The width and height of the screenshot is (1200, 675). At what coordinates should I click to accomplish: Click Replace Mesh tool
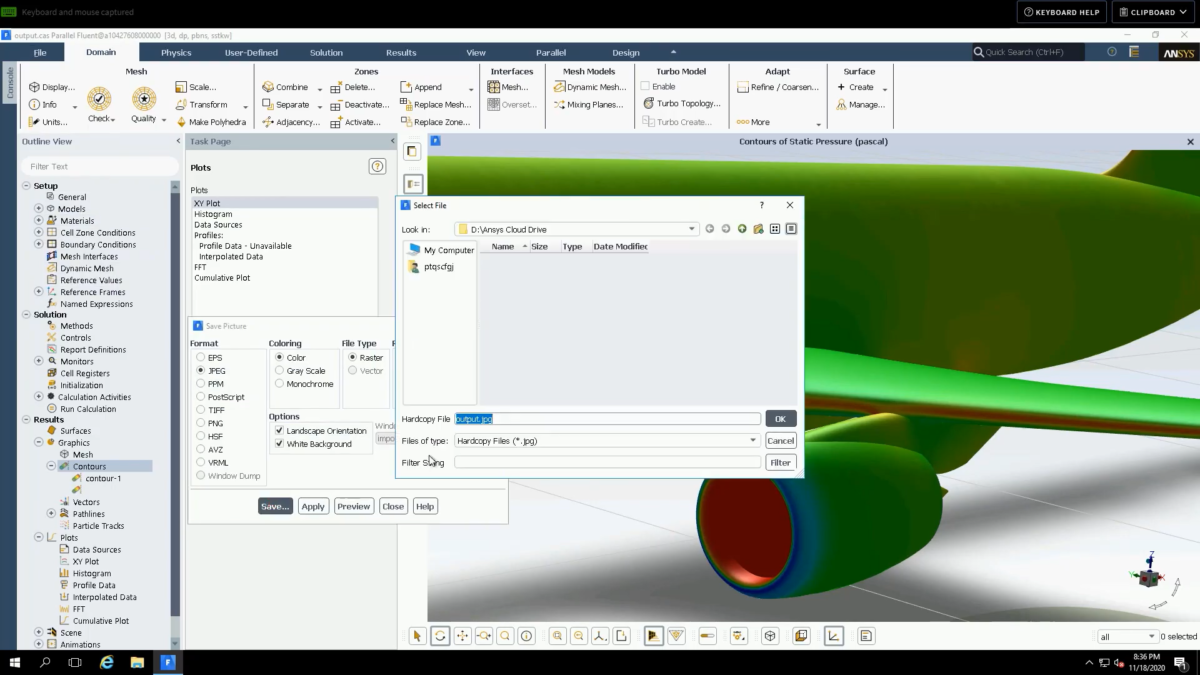coord(436,104)
